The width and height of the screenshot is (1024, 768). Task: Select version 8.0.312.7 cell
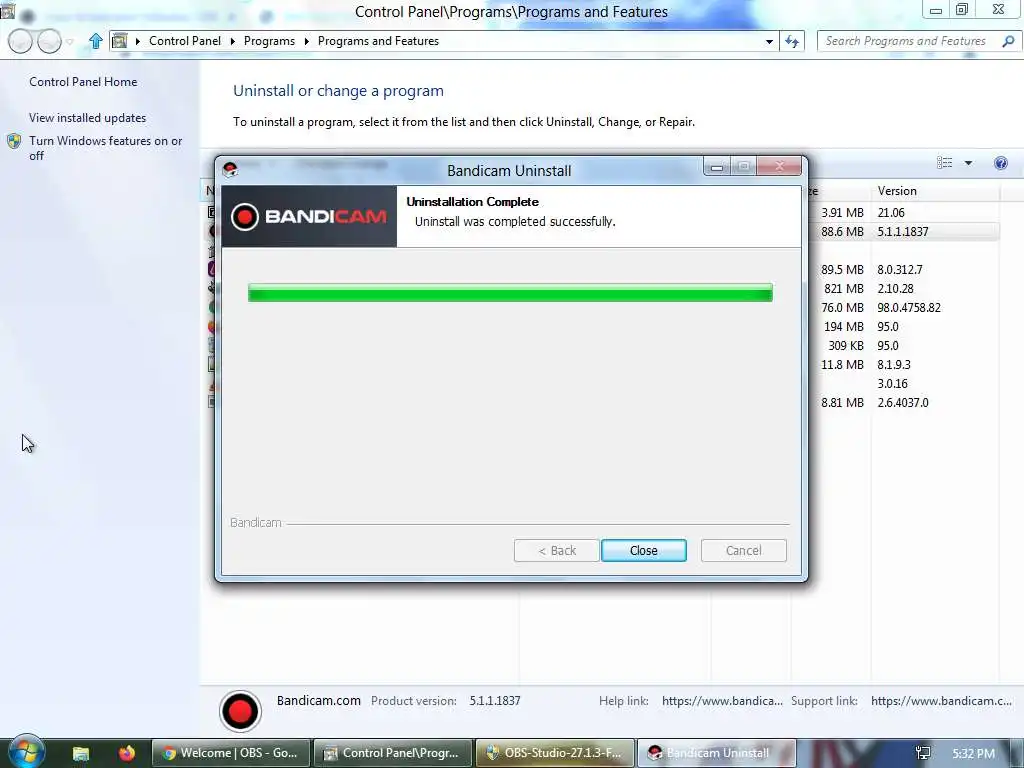pos(900,270)
